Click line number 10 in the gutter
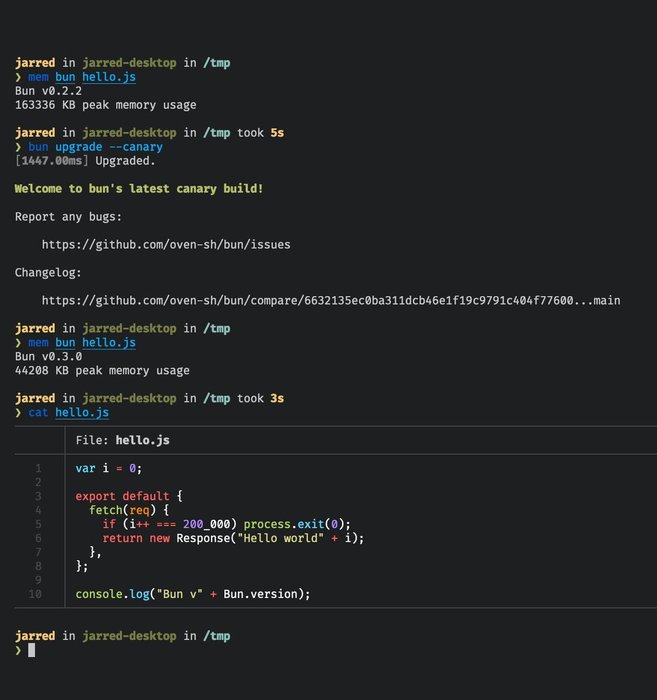This screenshot has width=657, height=700. pyautogui.click(x=36, y=594)
